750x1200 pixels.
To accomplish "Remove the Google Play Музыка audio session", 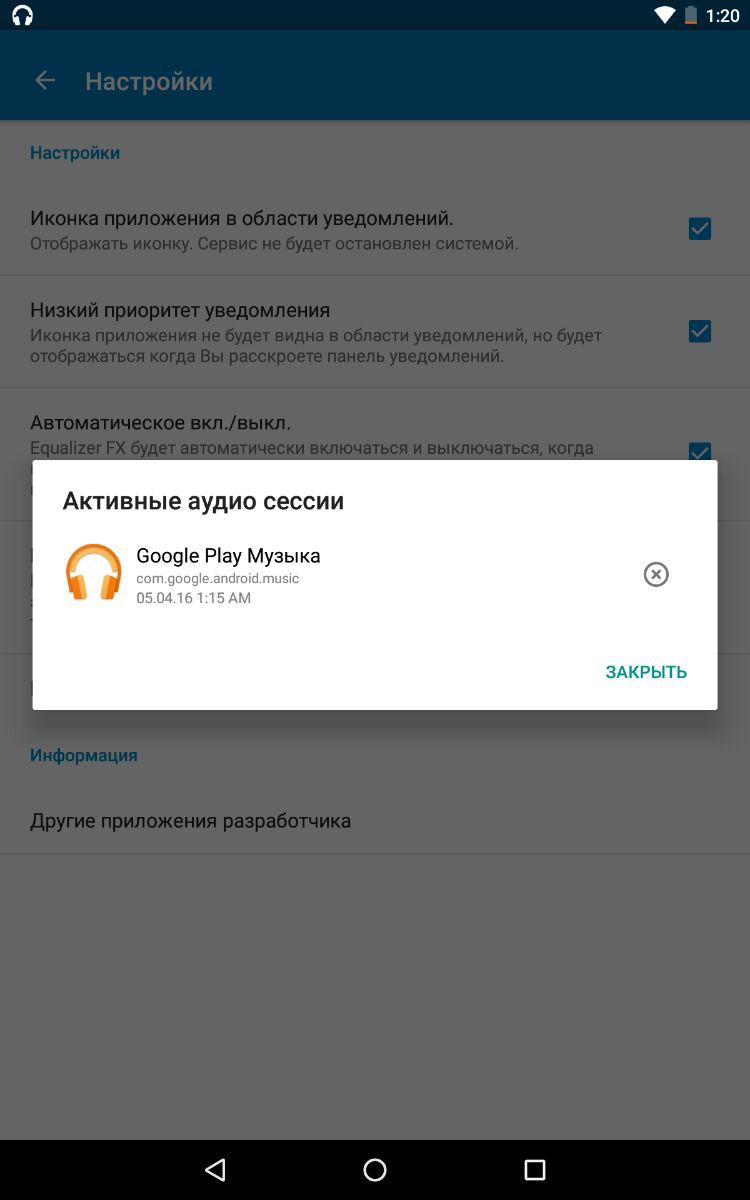I will (x=656, y=574).
